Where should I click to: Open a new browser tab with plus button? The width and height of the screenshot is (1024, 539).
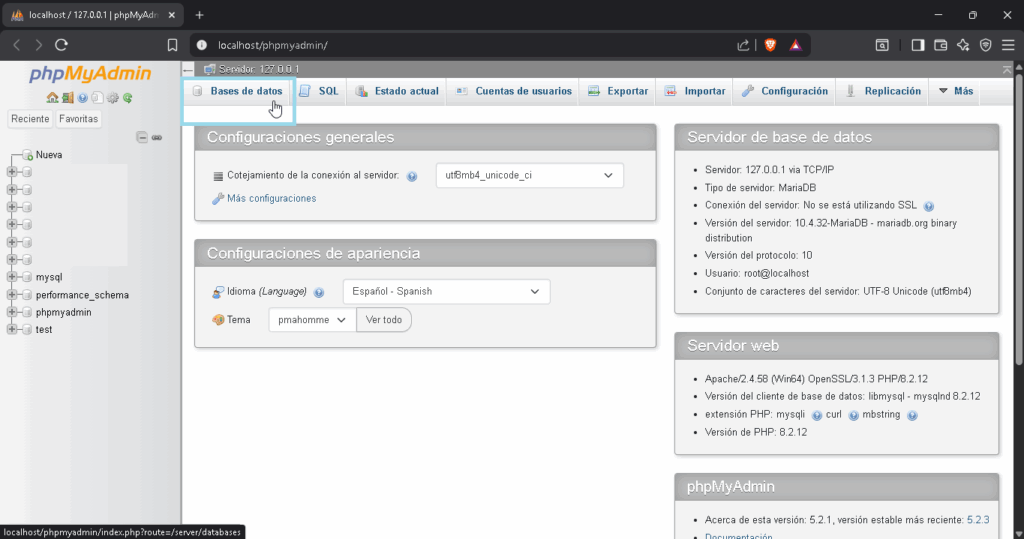pos(199,15)
